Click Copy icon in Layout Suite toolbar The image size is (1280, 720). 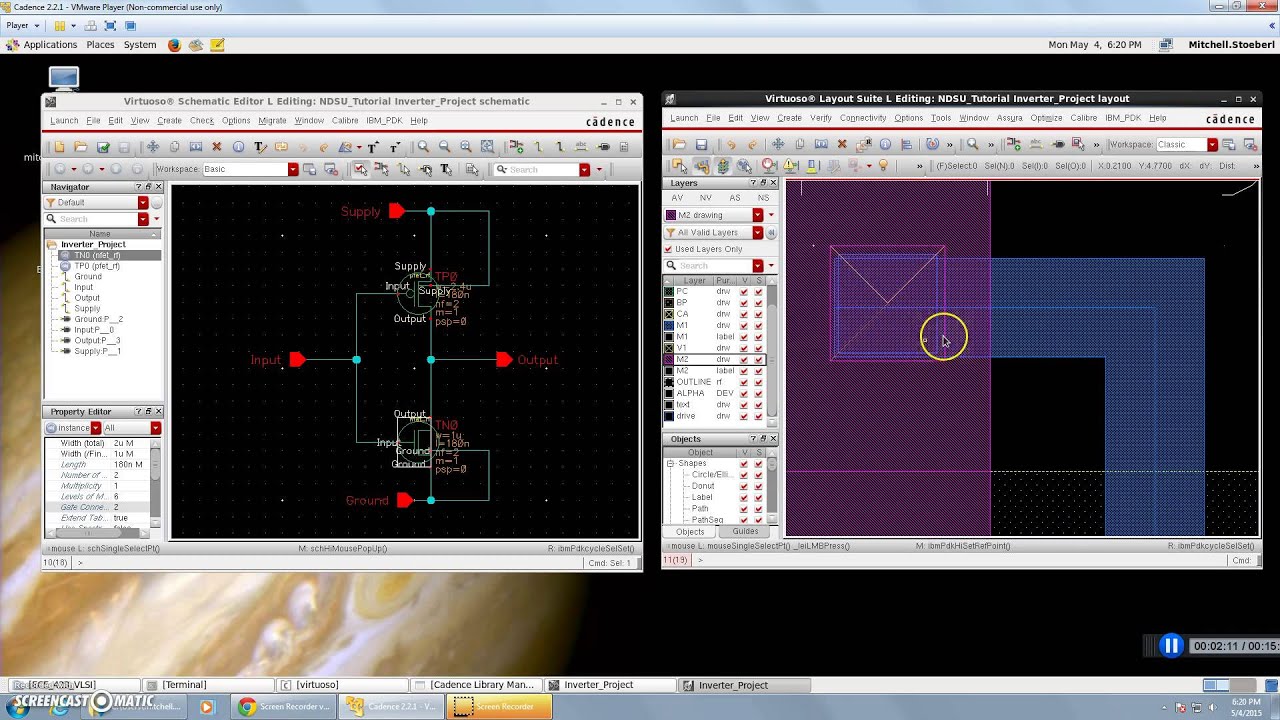point(799,145)
